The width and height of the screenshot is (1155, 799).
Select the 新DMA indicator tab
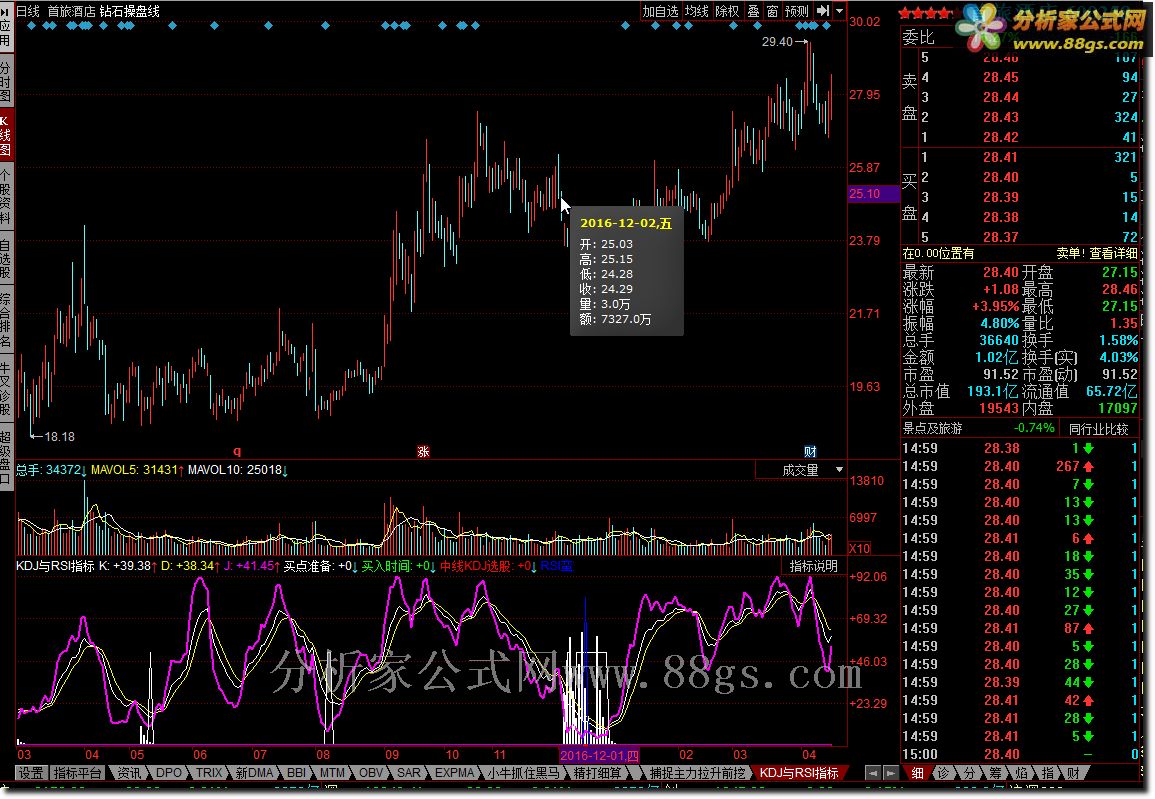[254, 773]
